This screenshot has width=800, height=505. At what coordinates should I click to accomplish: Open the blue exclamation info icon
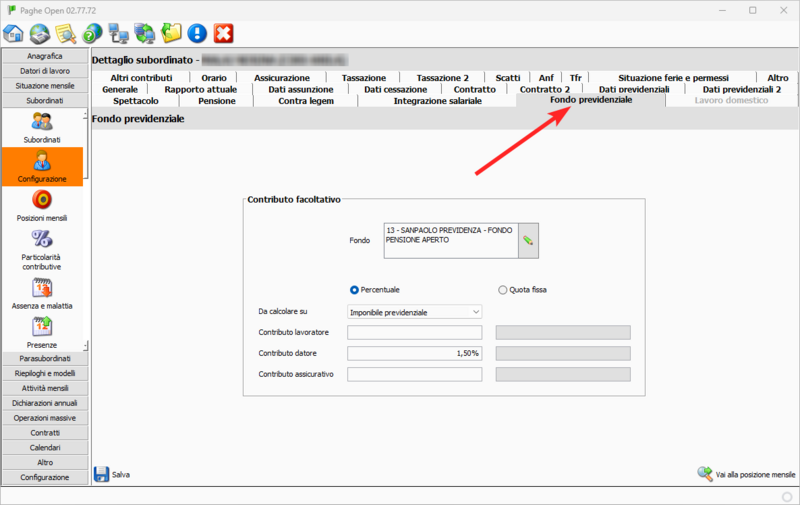197,33
